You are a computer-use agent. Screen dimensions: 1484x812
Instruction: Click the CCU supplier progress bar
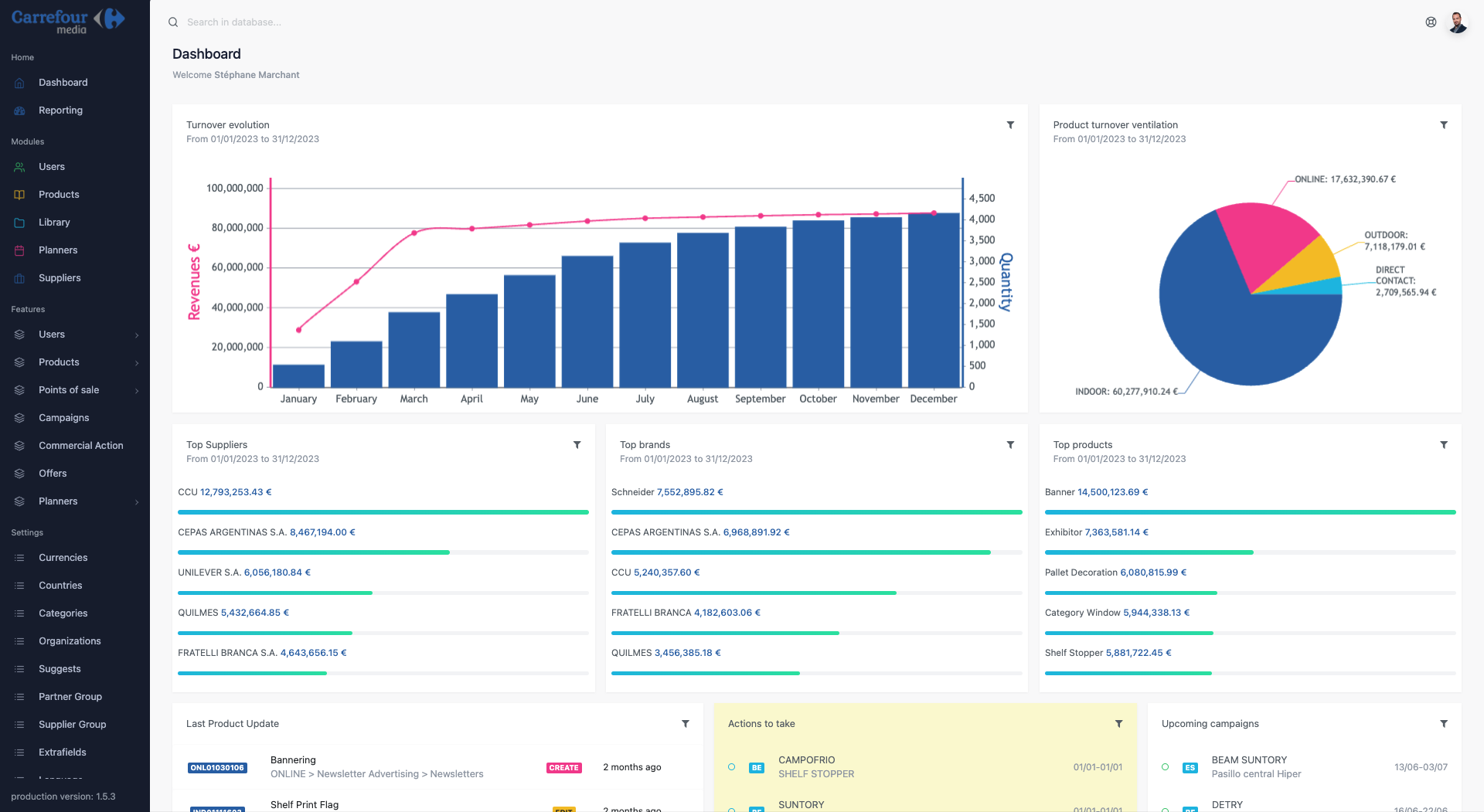click(x=383, y=512)
